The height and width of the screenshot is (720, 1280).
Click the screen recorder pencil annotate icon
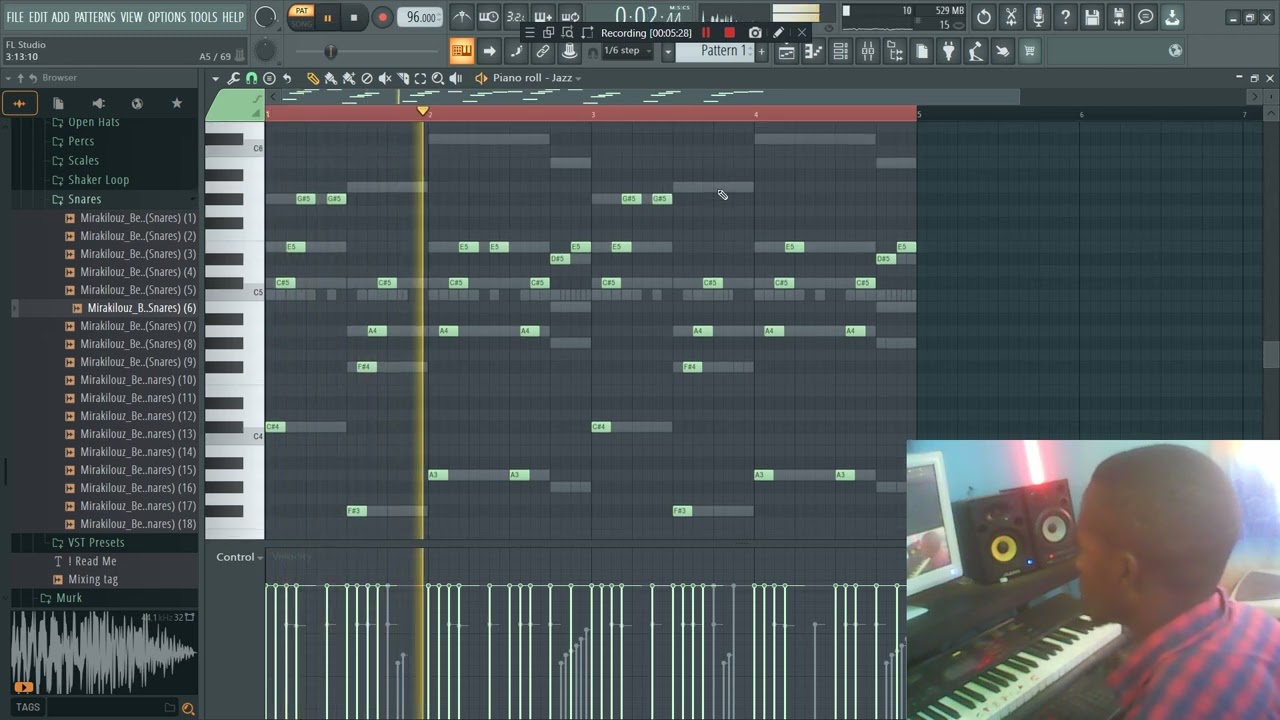[x=778, y=33]
